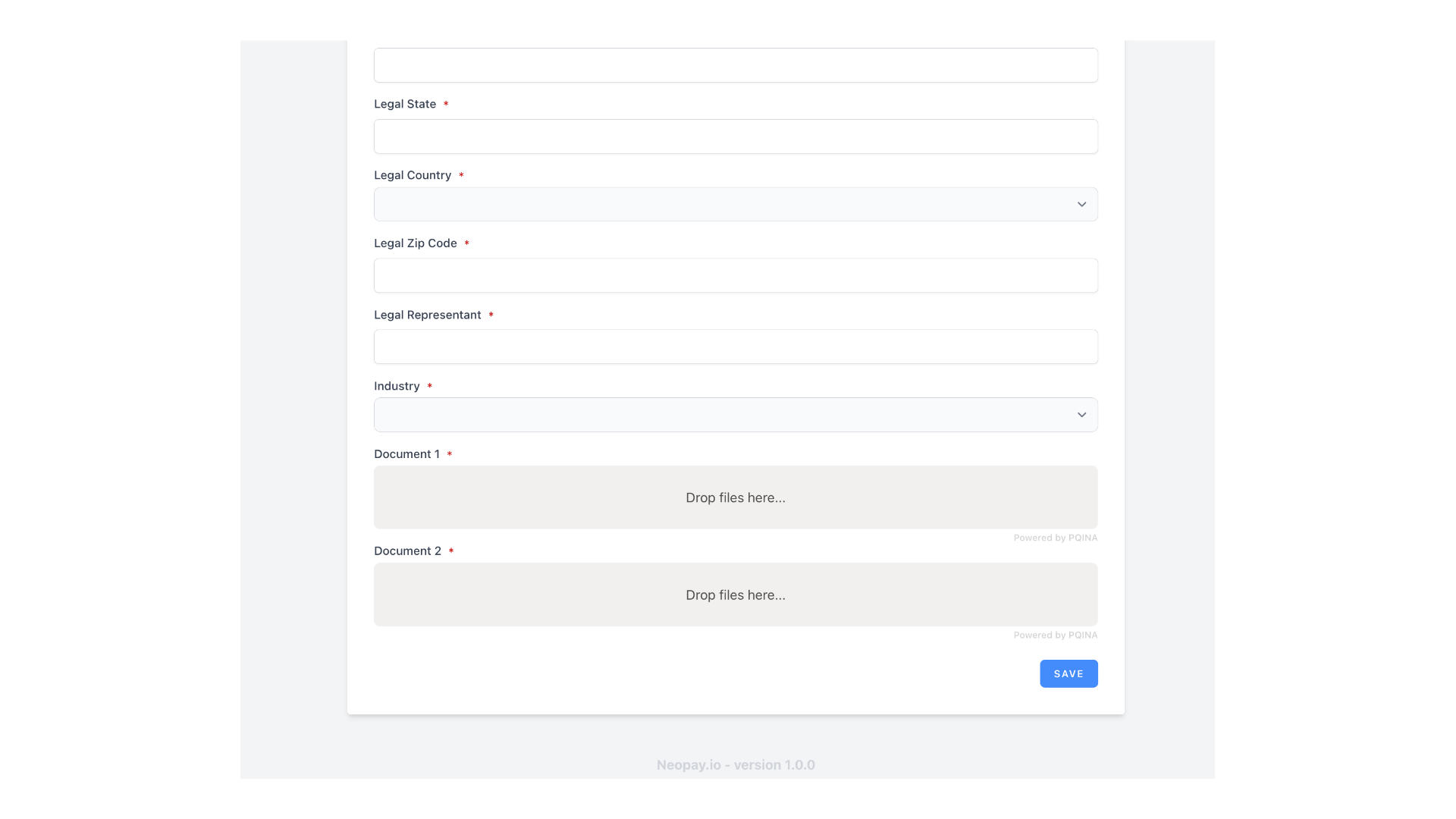Click Document 1 drop files area
Image resolution: width=1456 pixels, height=819 pixels.
[x=735, y=497]
